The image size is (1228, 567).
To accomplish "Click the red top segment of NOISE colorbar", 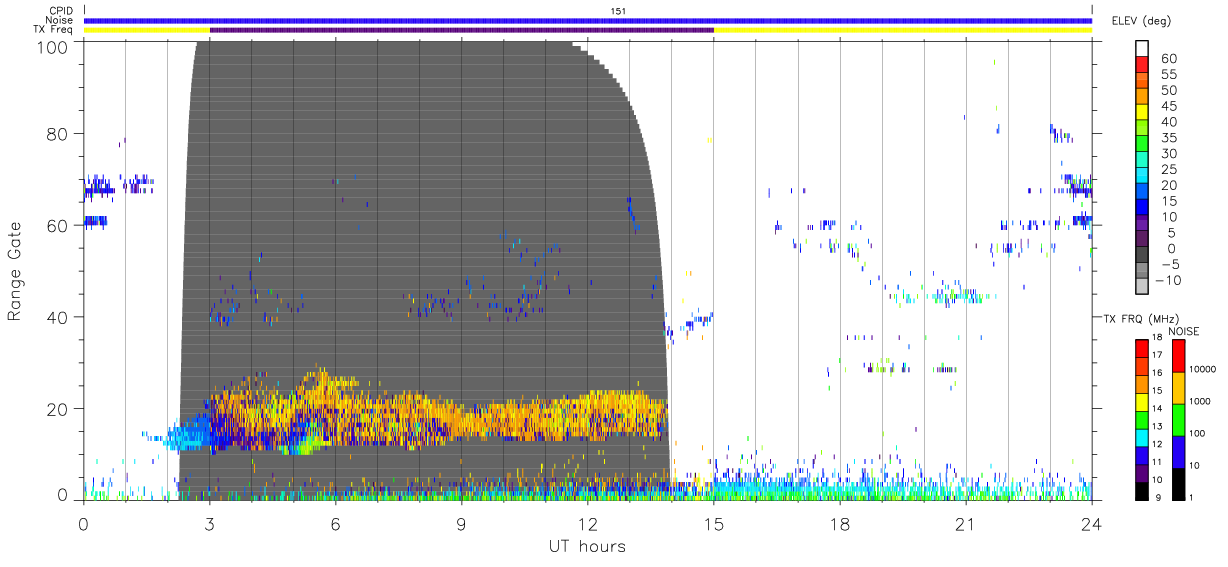I will tap(1178, 356).
